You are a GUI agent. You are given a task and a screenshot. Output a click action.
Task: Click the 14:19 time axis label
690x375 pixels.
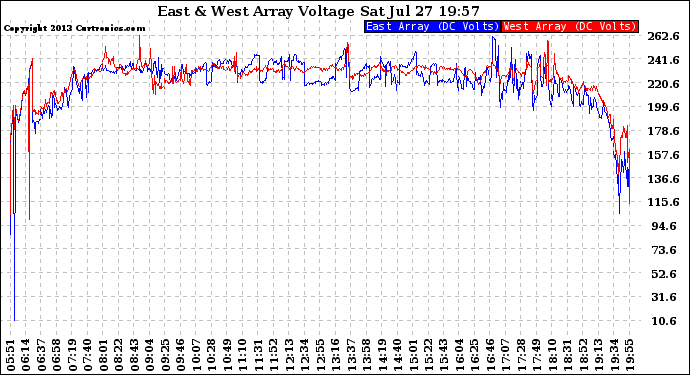pos(382,355)
